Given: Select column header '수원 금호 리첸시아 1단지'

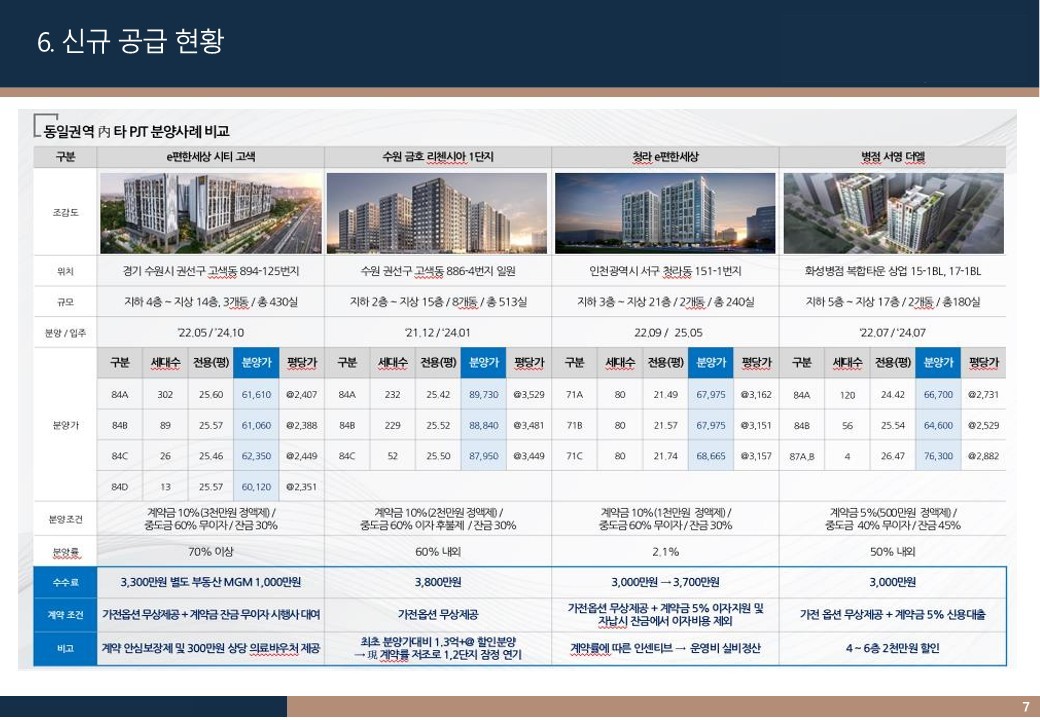Looking at the screenshot, I should click(438, 157).
